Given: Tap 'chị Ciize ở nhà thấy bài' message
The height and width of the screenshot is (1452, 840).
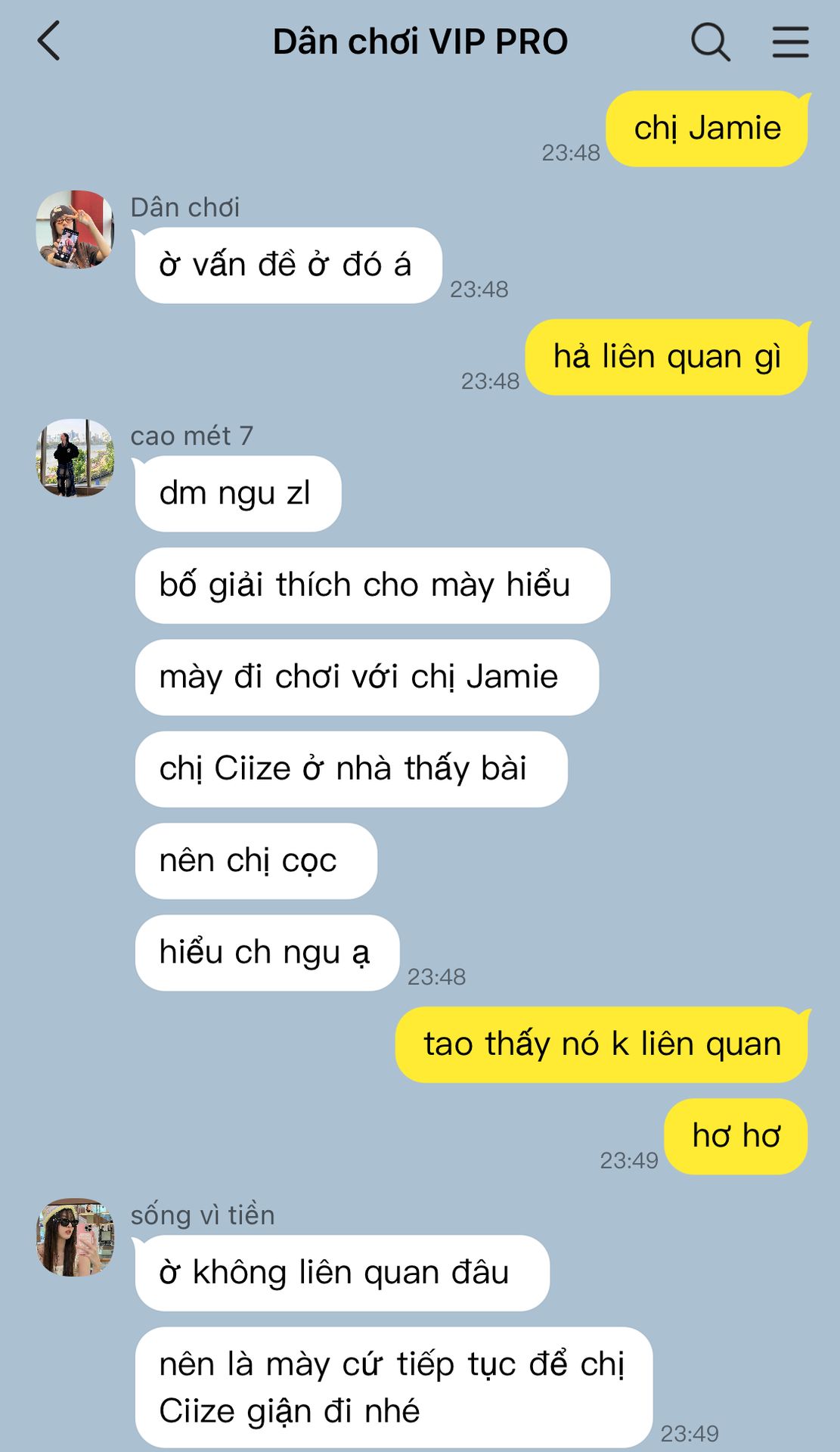Looking at the screenshot, I should (351, 769).
